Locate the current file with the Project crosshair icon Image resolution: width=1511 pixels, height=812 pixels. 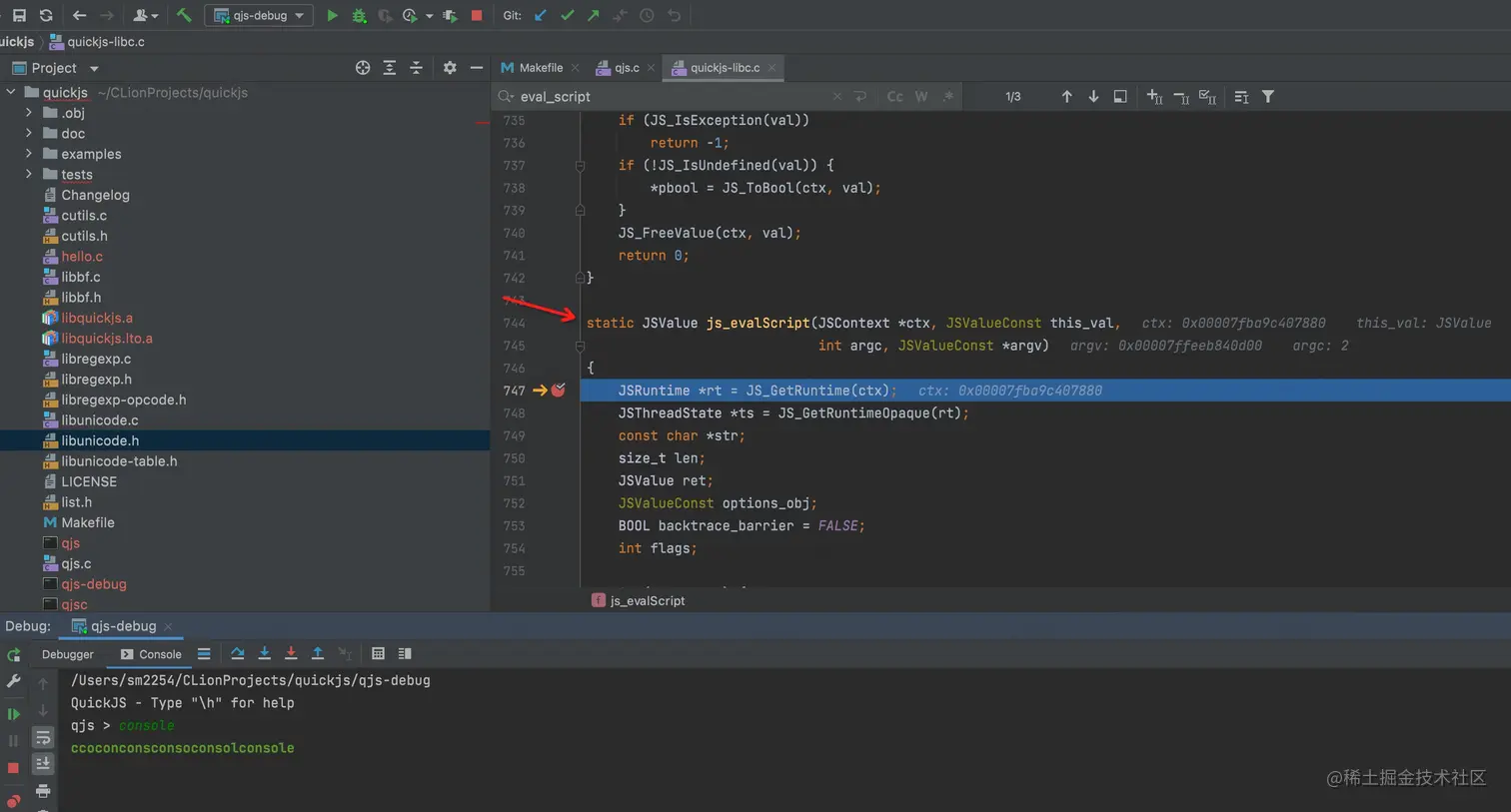(x=363, y=68)
